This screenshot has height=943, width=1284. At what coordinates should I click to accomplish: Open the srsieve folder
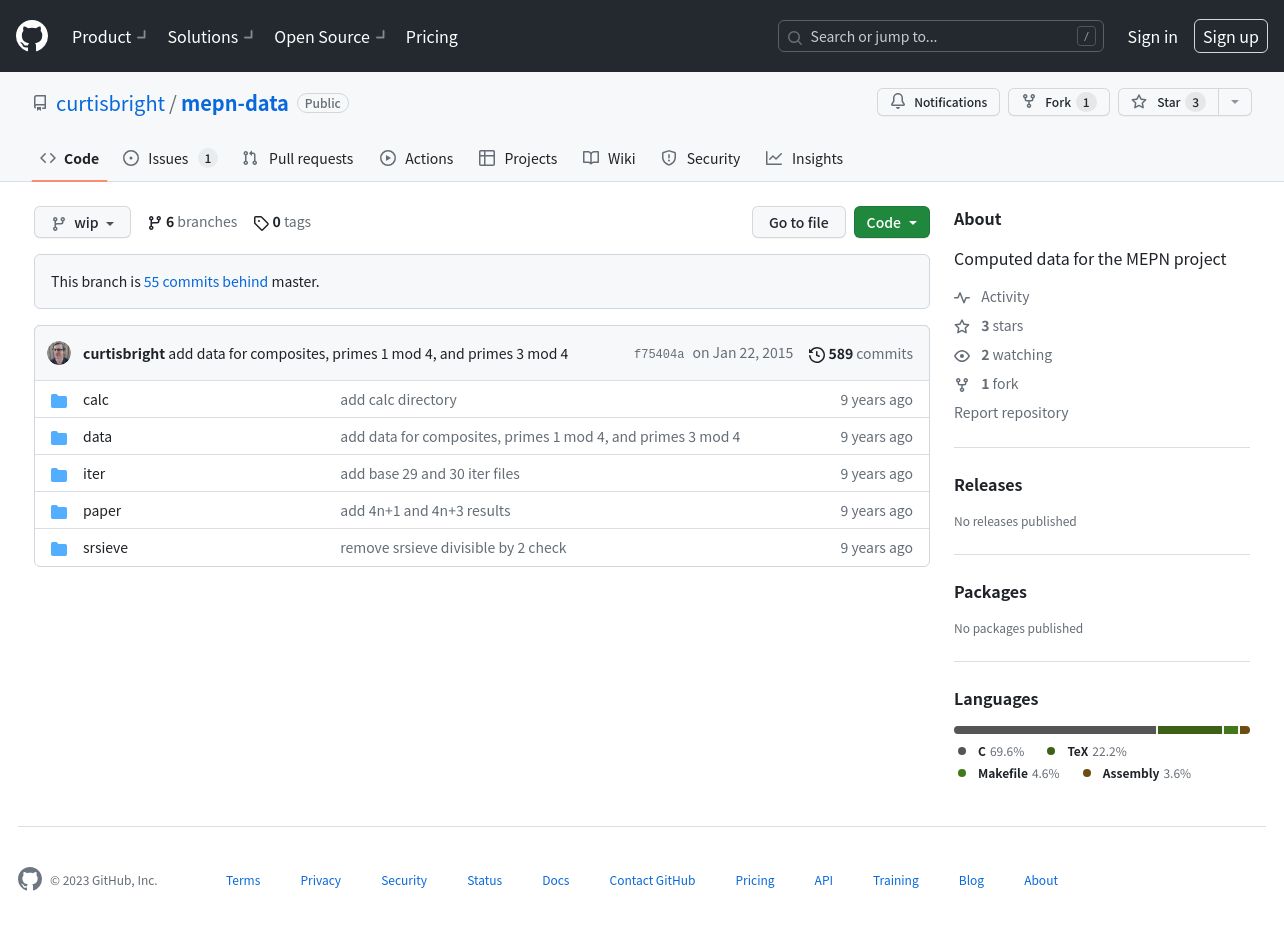point(105,548)
